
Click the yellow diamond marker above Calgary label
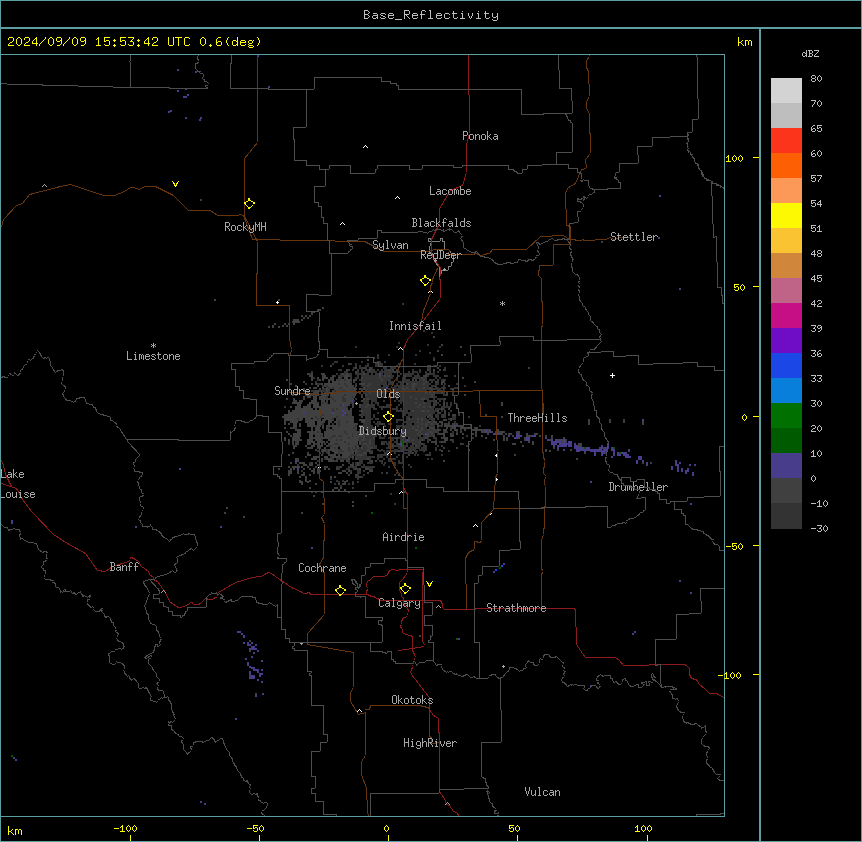(x=405, y=589)
